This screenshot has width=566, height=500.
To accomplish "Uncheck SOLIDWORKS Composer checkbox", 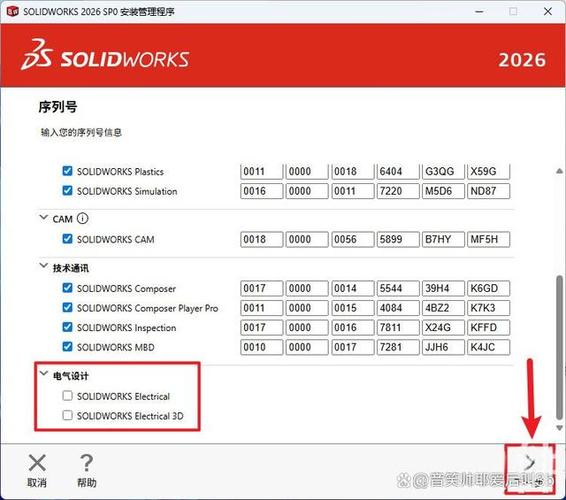I will point(67,288).
